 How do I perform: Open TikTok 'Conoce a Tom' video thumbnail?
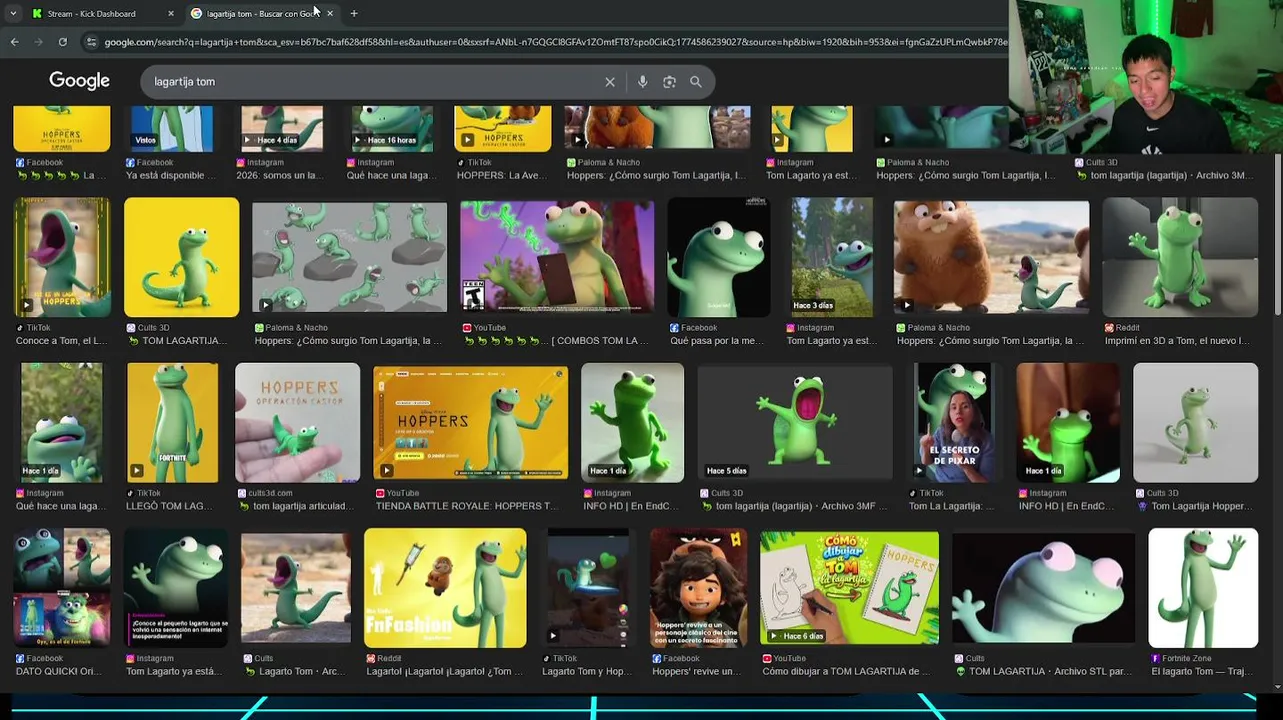[62, 257]
